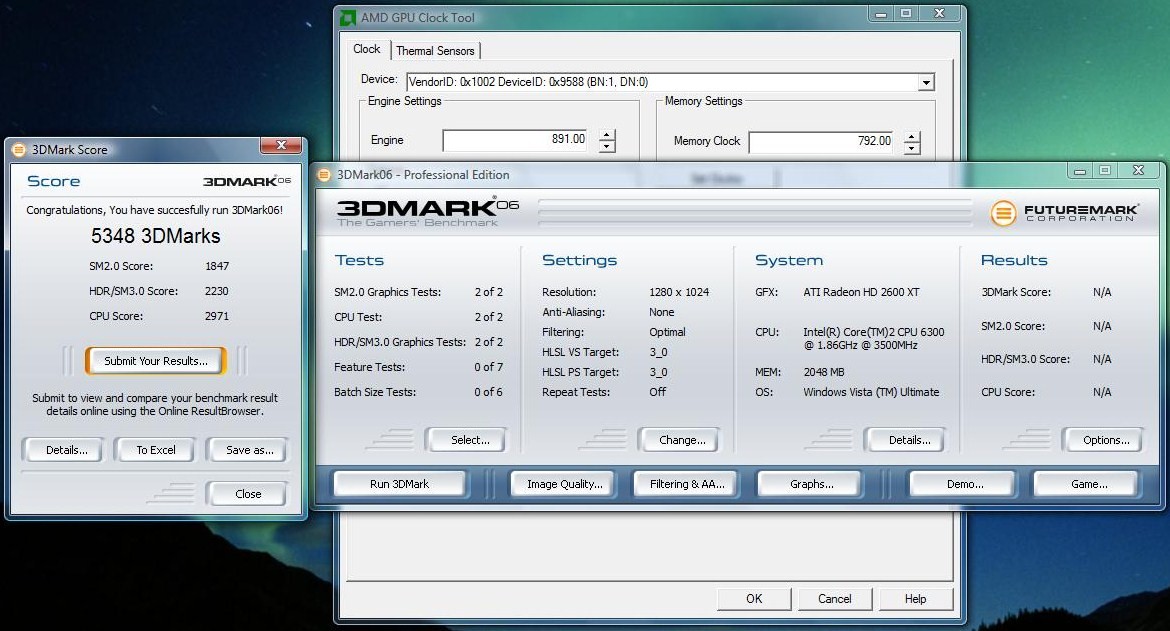Increase the Engine clock with up arrow
Image resolution: width=1170 pixels, height=631 pixels.
click(607, 135)
